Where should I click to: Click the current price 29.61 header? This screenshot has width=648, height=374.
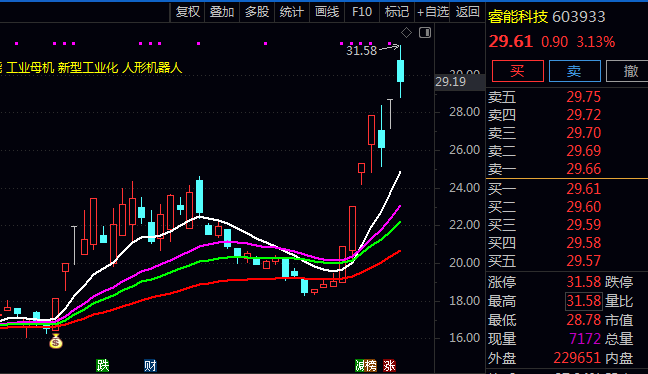(510, 42)
